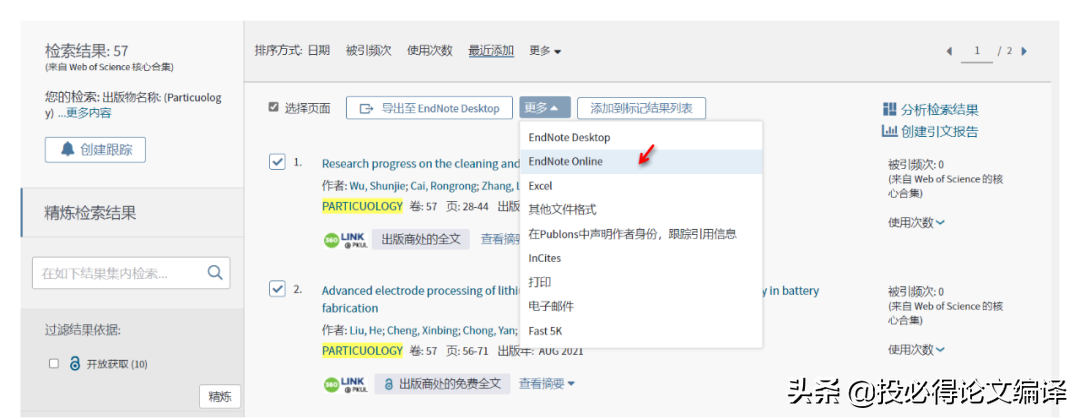
Task: Choose EndNote Desktop from menu
Action: 641,137
